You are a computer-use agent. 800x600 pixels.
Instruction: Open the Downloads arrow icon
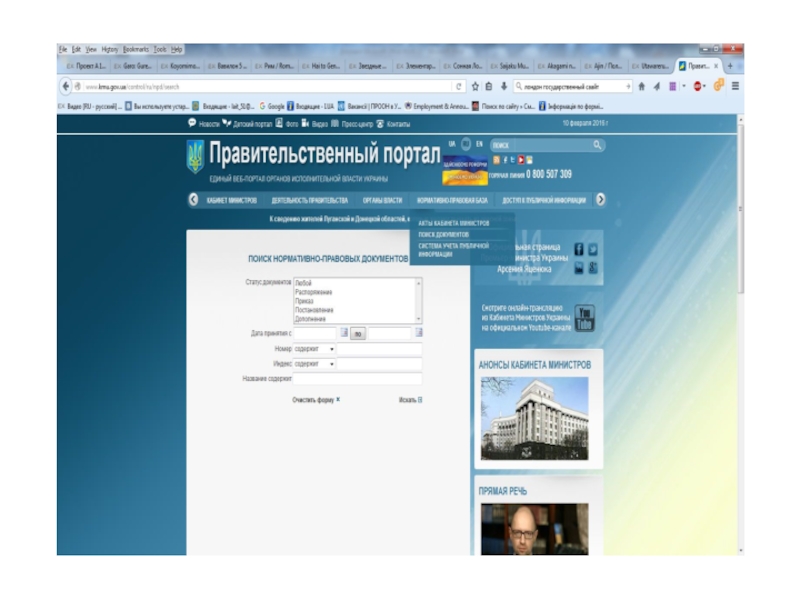tap(504, 86)
